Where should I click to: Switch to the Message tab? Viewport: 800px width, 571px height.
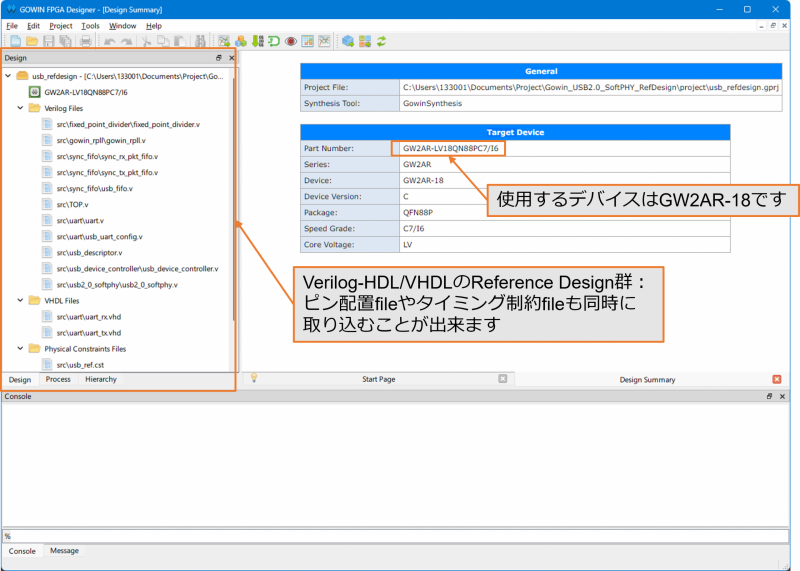pos(64,551)
